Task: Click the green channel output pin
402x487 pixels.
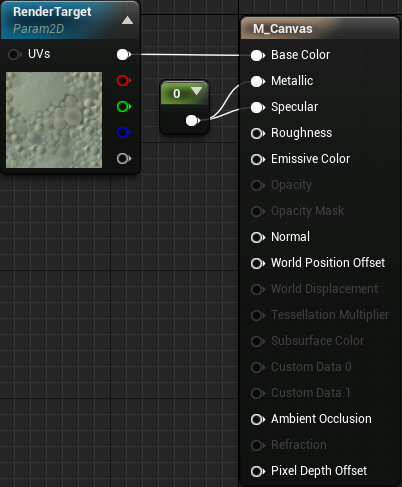Action: pos(124,107)
